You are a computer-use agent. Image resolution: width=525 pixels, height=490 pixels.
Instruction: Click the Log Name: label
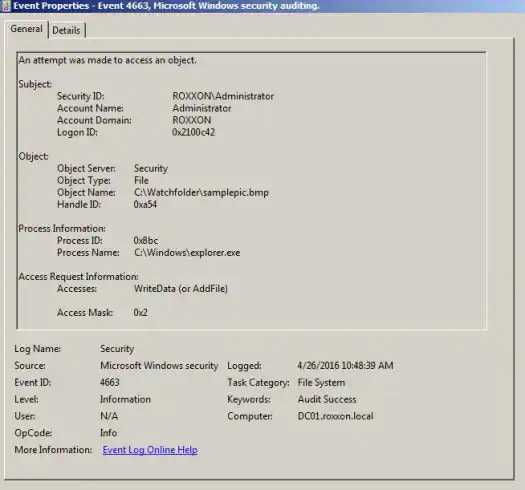tap(38, 349)
